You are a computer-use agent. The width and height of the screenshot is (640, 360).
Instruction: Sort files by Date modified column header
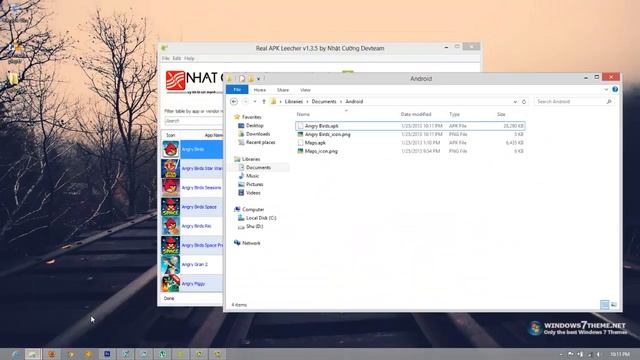(x=416, y=114)
